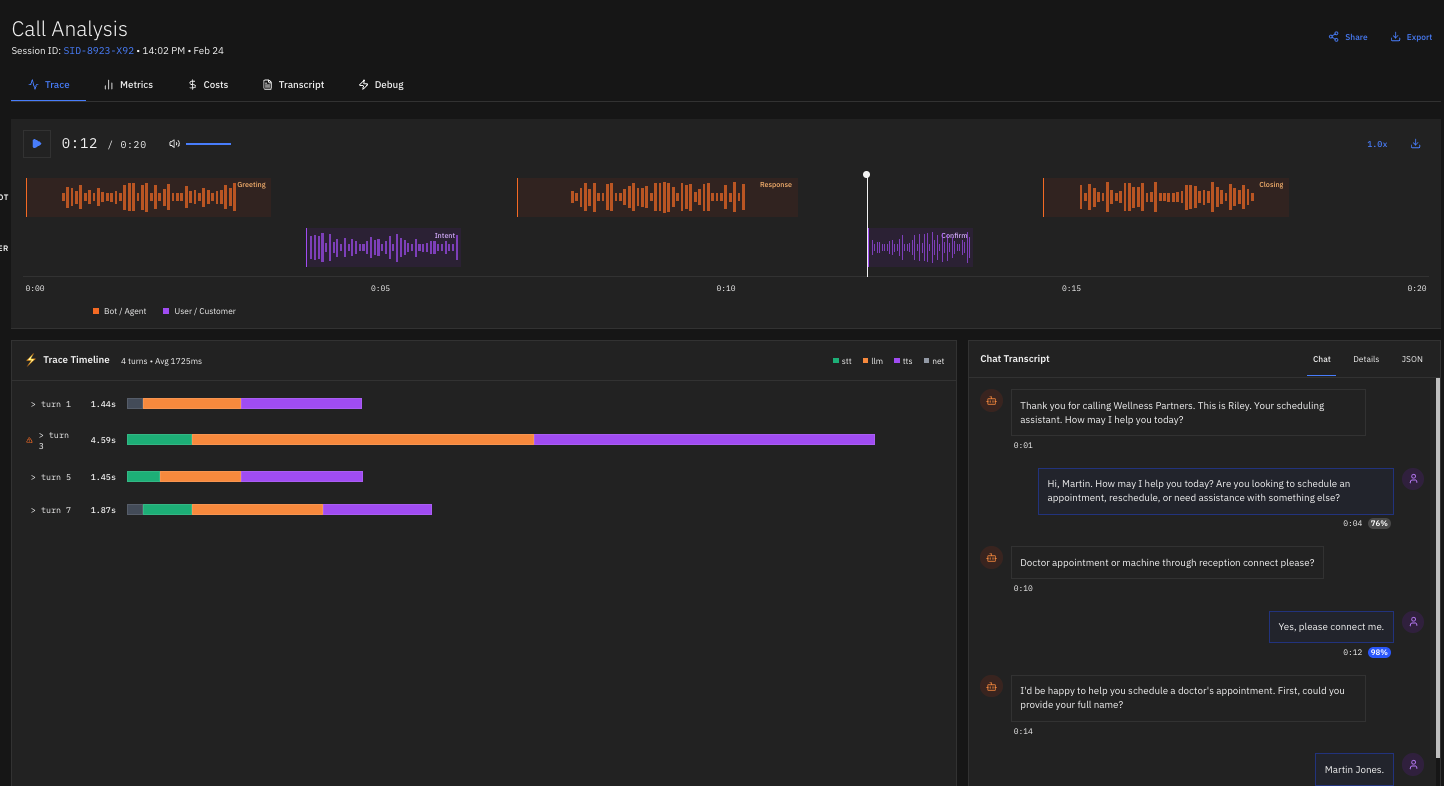This screenshot has width=1444, height=786.
Task: Download the audio recording icon
Action: (1415, 144)
